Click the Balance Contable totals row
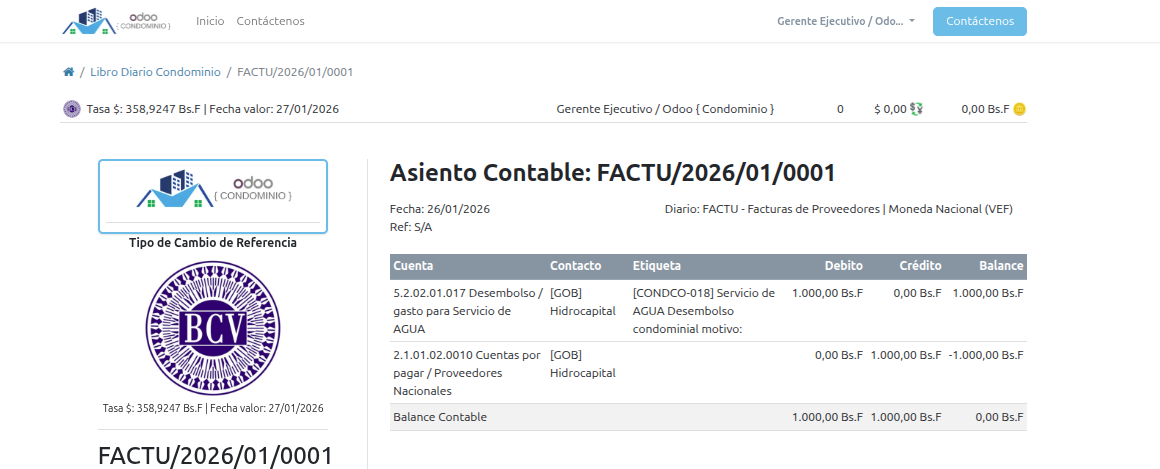Viewport: 1160px width, 469px height. (x=440, y=417)
